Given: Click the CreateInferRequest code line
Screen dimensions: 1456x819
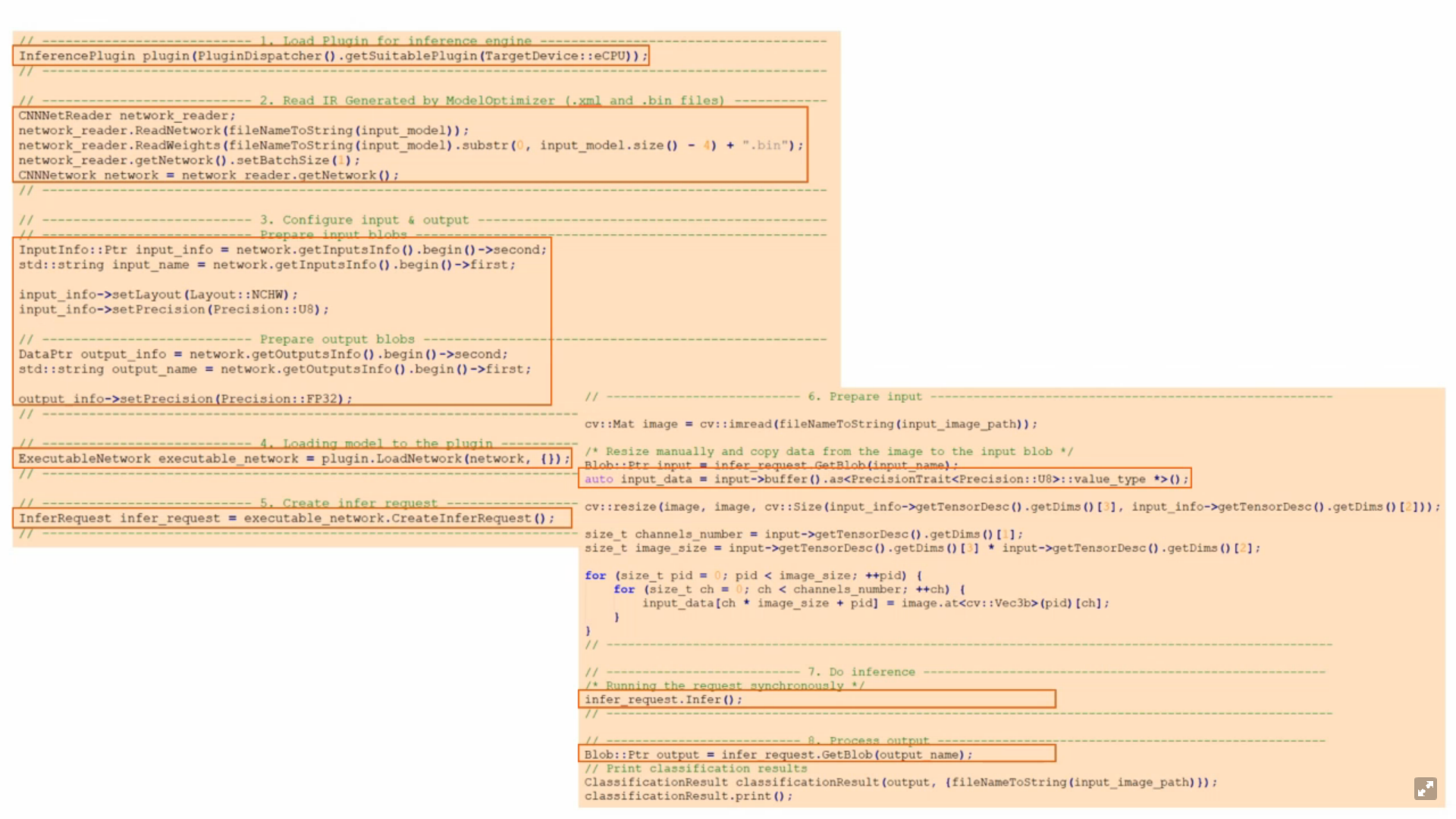Looking at the screenshot, I should tap(286, 519).
